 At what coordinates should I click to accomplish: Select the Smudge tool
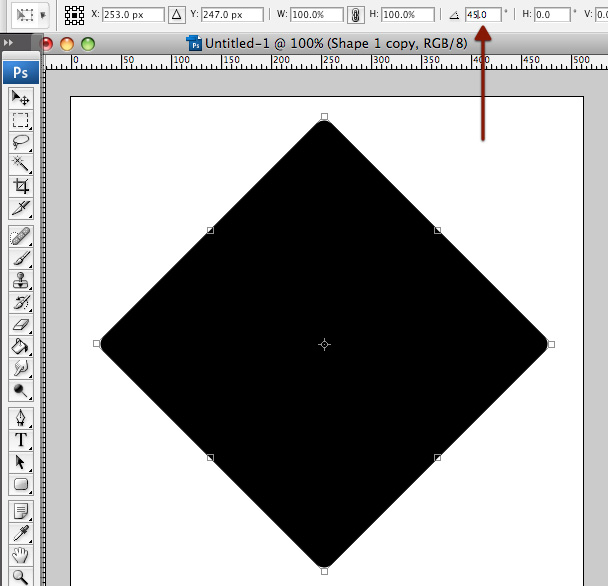pos(21,368)
